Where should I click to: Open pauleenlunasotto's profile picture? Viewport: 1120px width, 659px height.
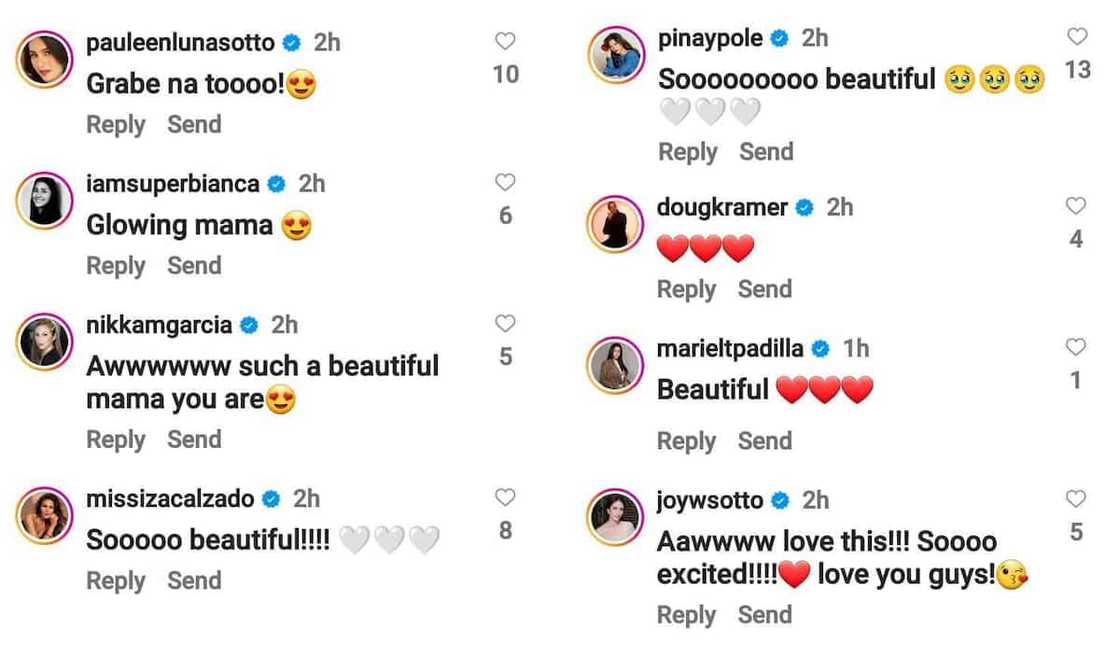point(44,59)
